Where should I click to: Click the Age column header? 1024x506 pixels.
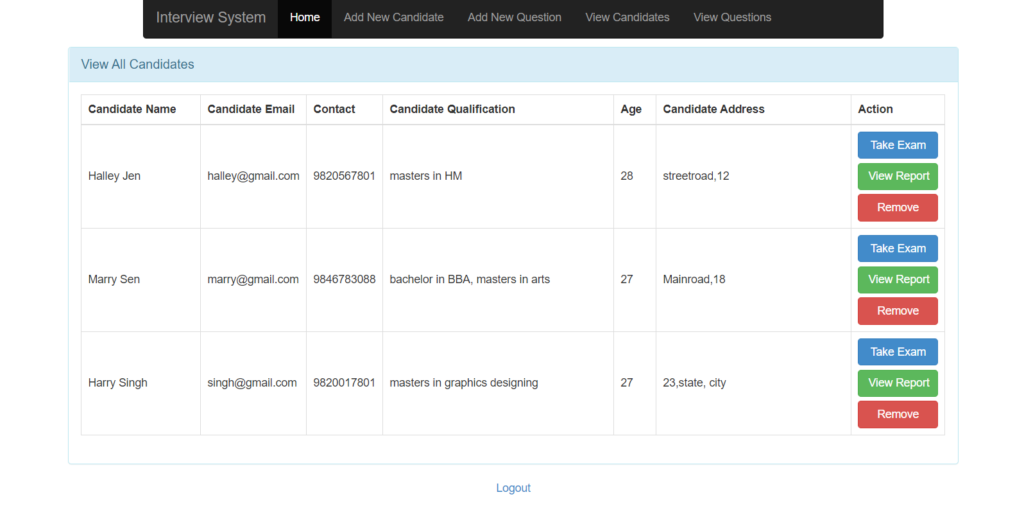tap(631, 109)
